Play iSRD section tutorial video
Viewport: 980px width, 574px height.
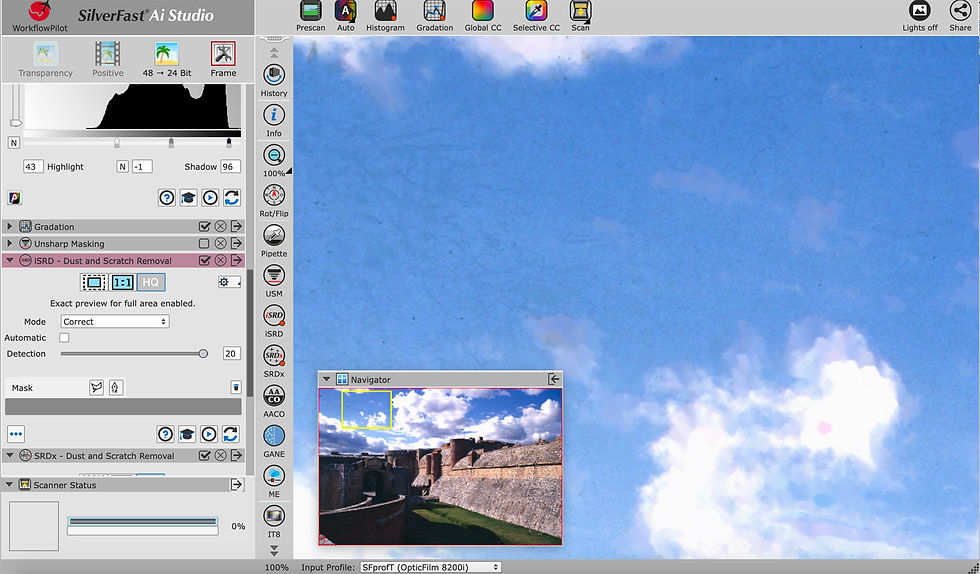tap(209, 433)
